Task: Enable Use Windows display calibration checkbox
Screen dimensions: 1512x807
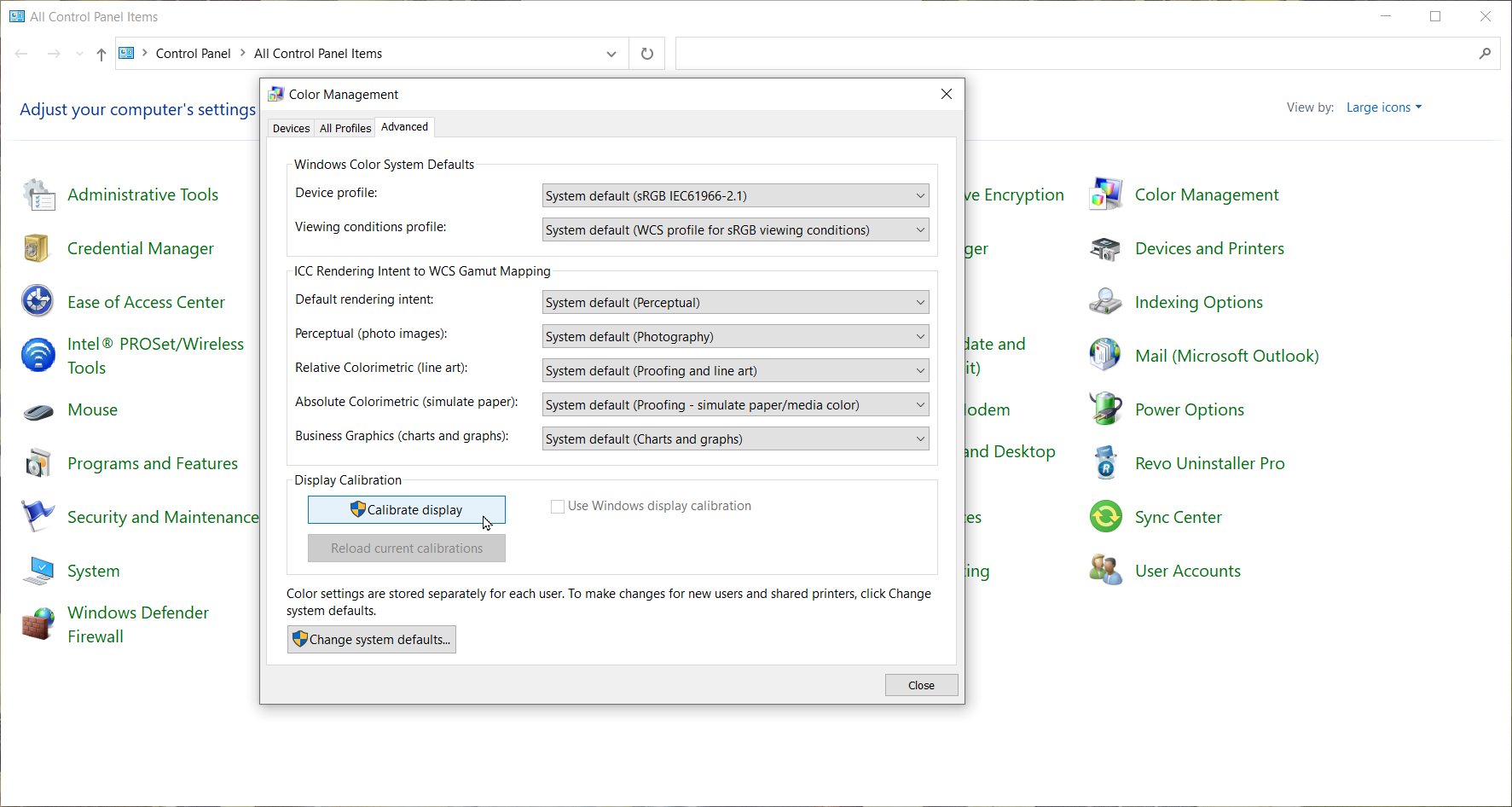Action: click(x=558, y=507)
